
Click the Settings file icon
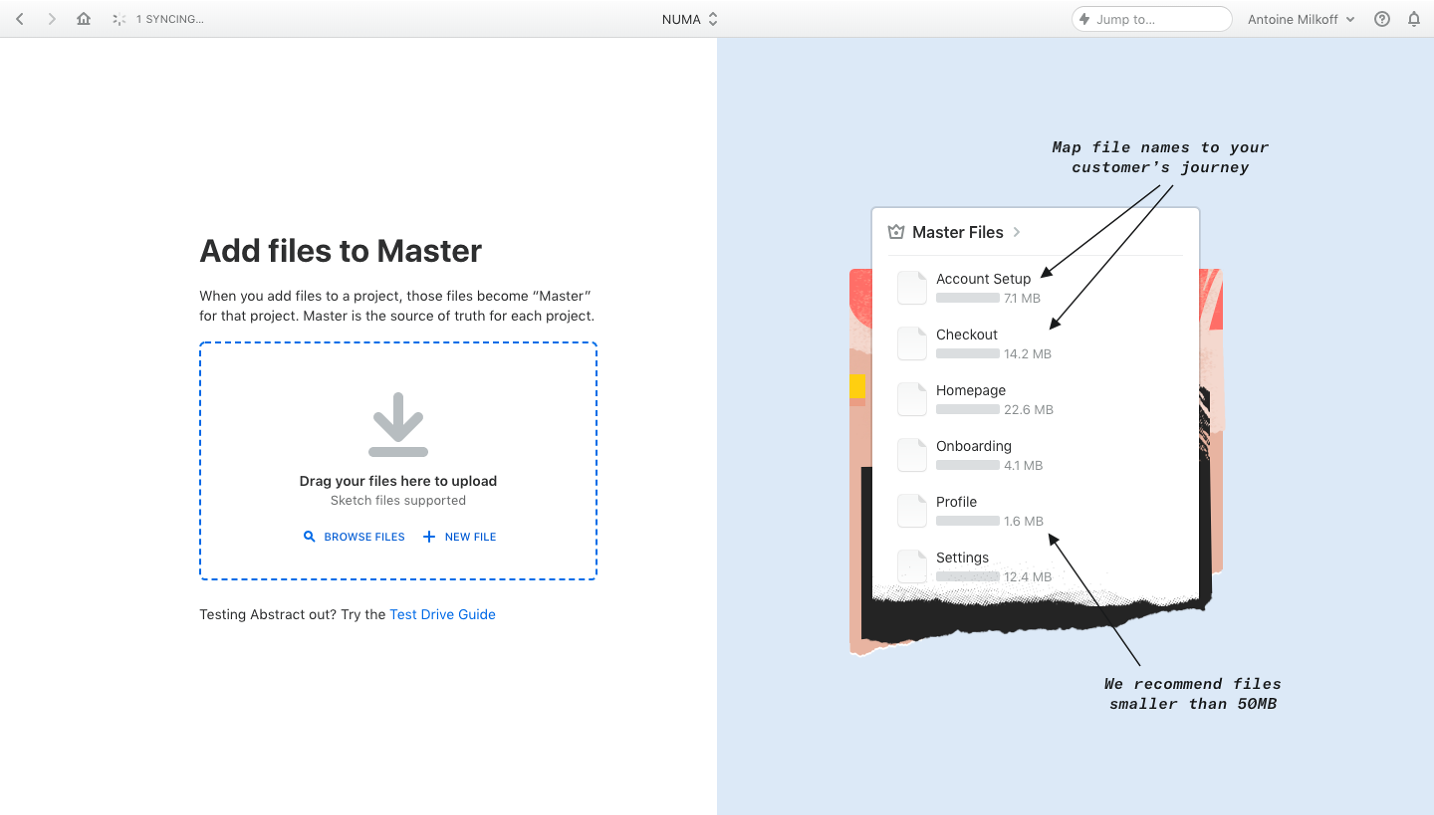[x=912, y=566]
